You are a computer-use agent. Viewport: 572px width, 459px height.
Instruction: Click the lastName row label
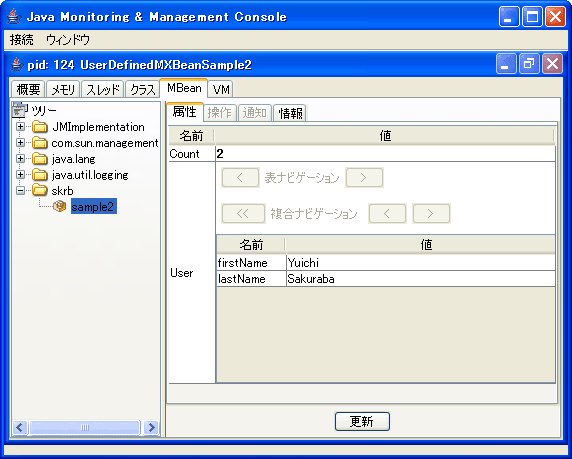(251, 279)
